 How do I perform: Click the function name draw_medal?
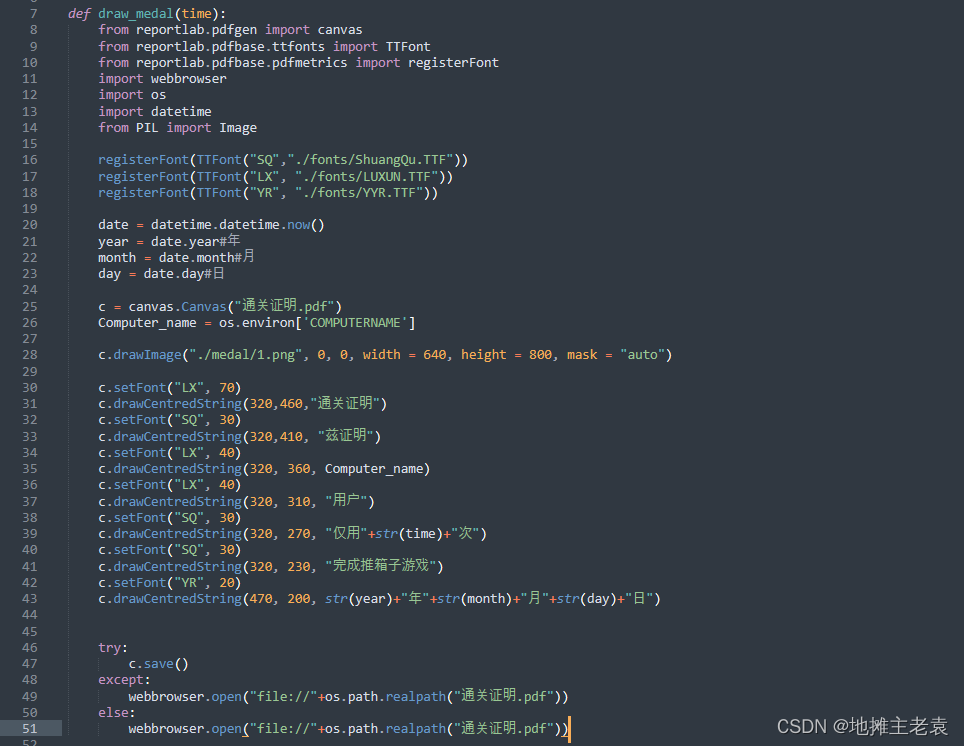click(136, 14)
